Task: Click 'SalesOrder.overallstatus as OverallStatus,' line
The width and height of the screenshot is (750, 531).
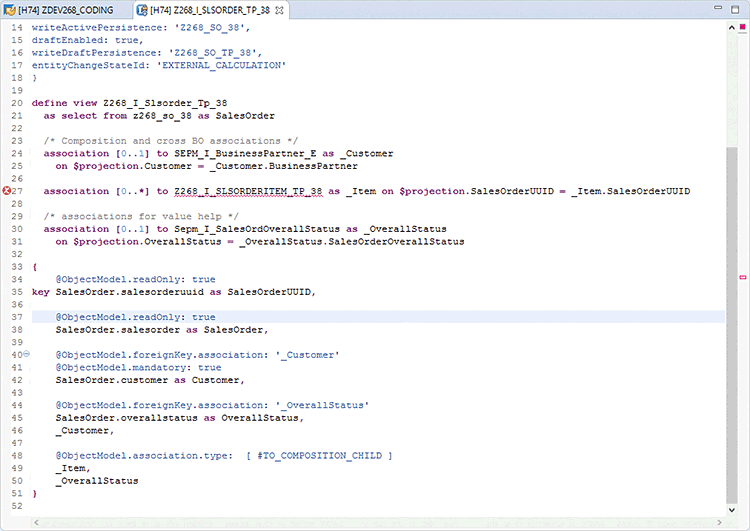Action: pos(180,418)
